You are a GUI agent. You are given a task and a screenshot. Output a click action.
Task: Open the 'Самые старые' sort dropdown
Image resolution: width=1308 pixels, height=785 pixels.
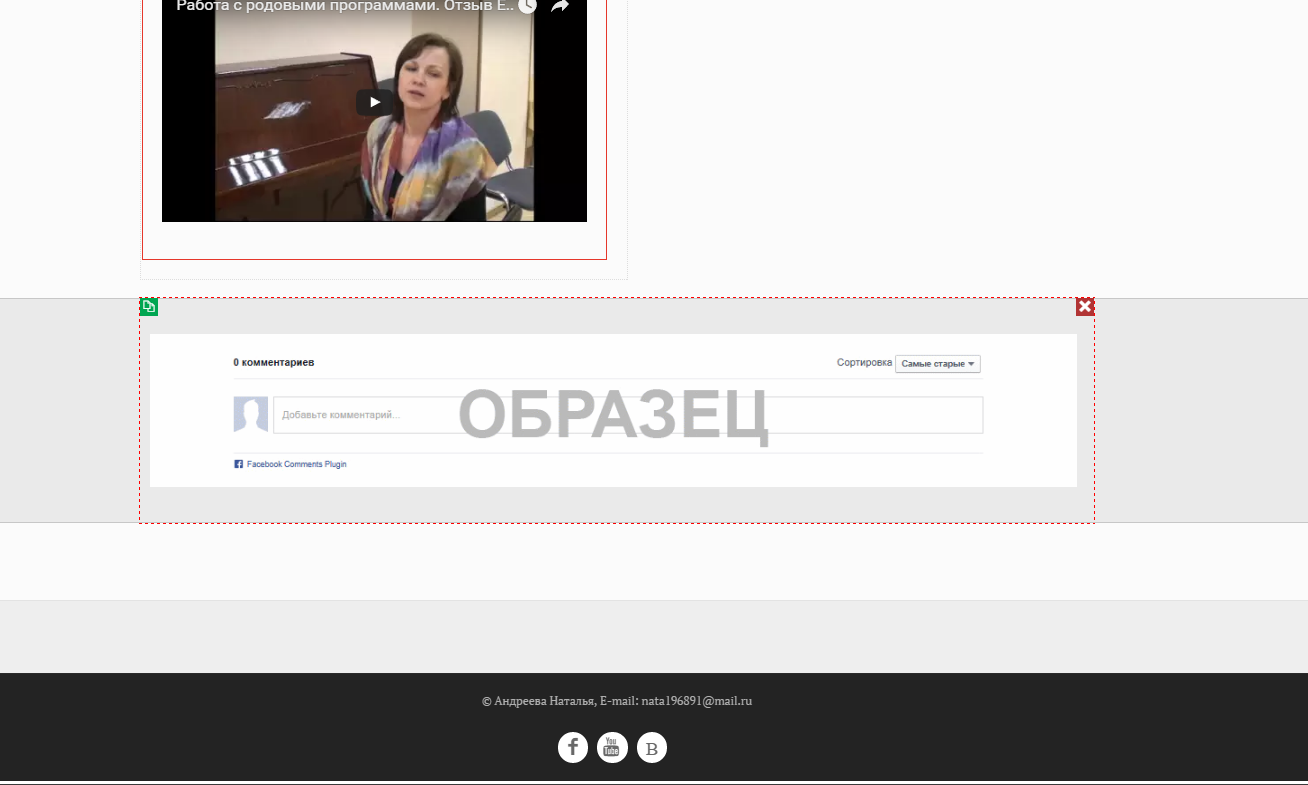(937, 364)
